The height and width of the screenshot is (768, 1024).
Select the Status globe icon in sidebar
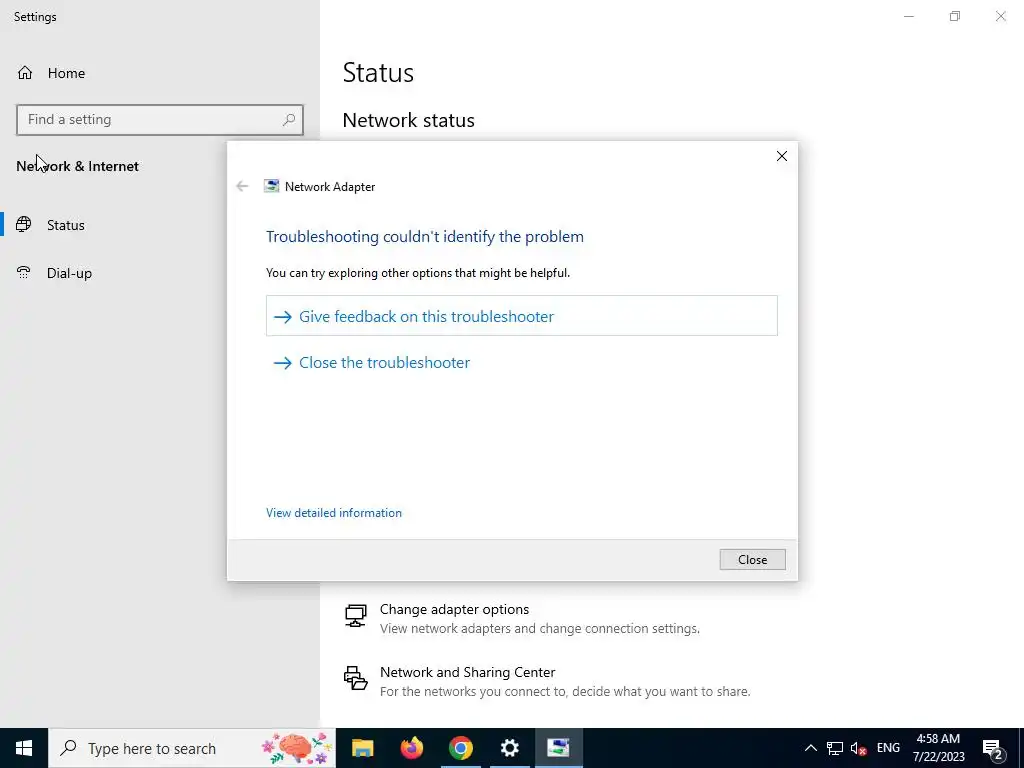pyautogui.click(x=24, y=225)
